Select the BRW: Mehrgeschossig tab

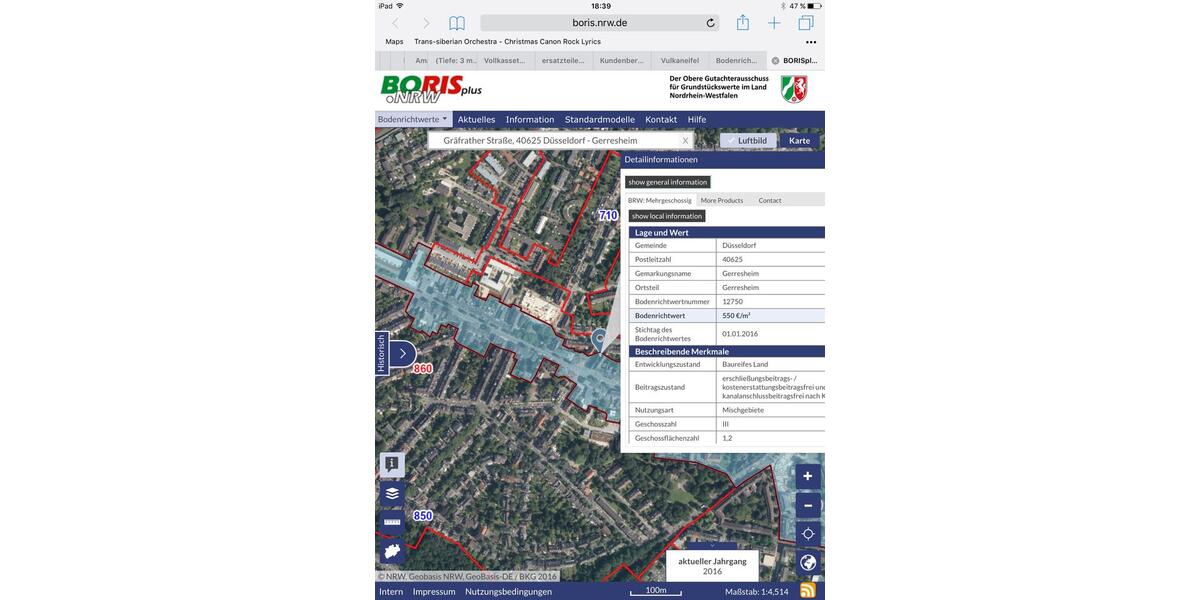click(x=660, y=200)
